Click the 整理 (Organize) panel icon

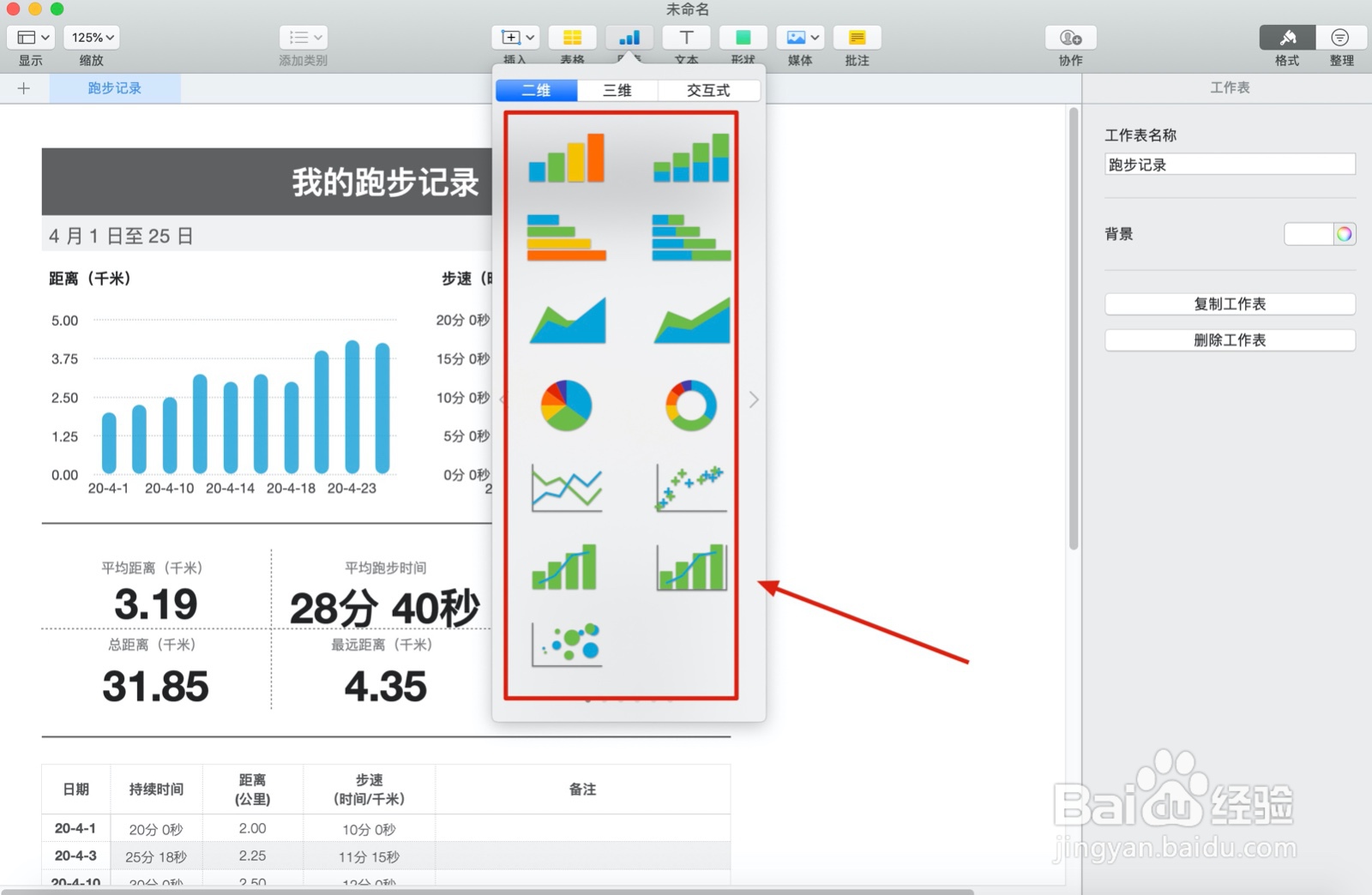point(1340,37)
